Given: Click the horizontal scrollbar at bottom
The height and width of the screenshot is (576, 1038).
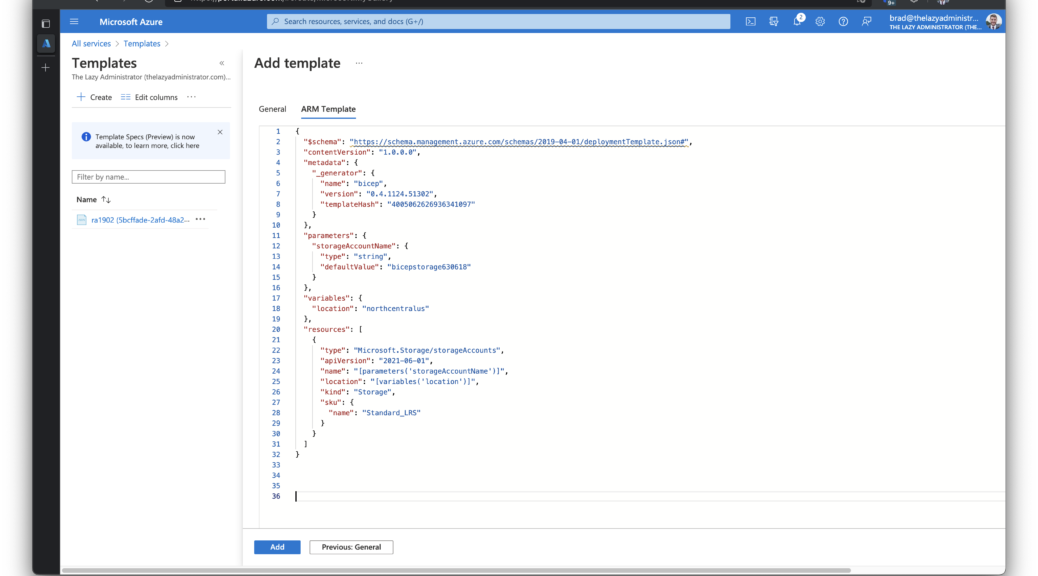Looking at the screenshot, I should point(456,570).
